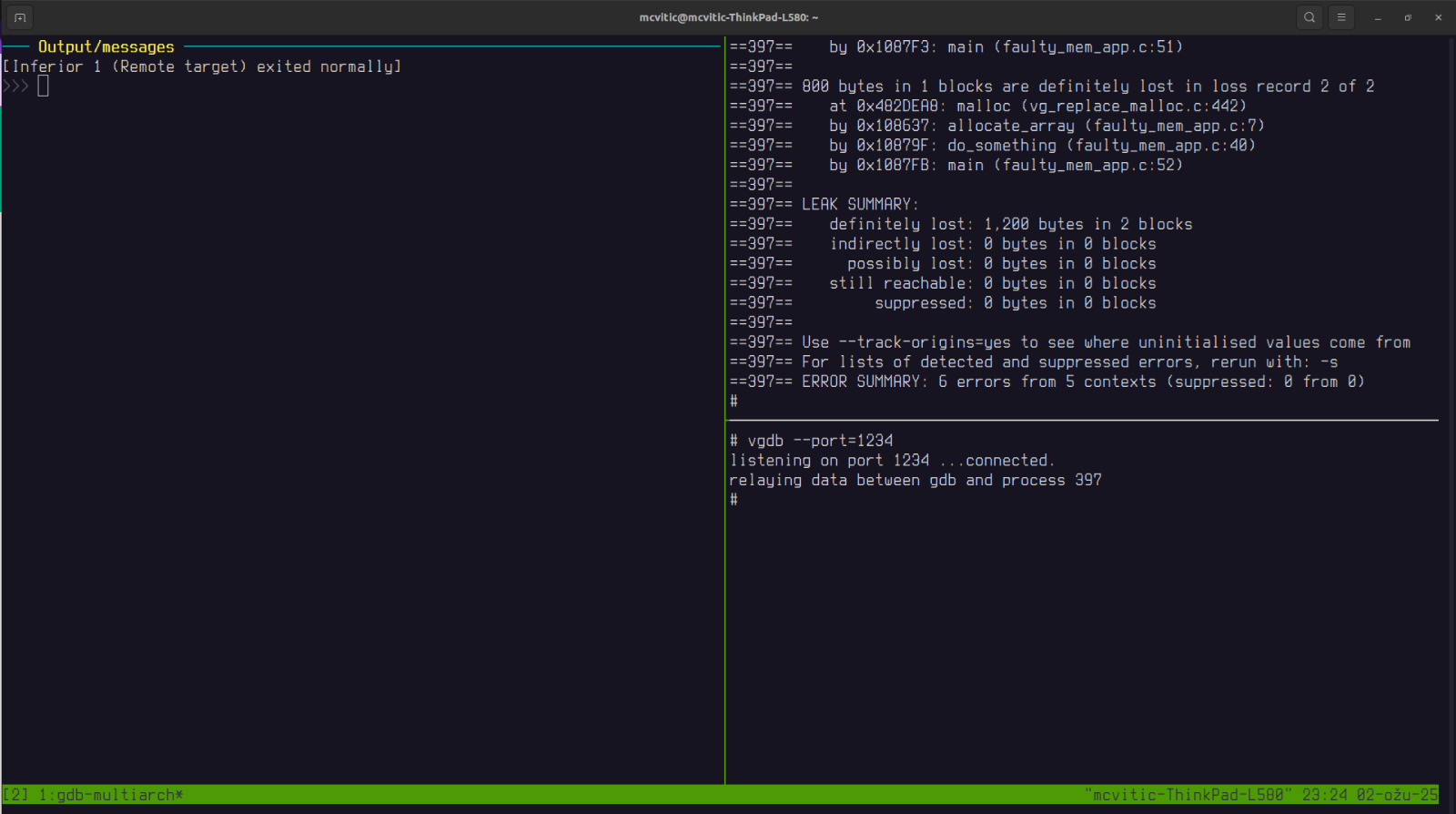Focus the Output/messages pane header
Image resolution: width=1456 pixels, height=814 pixels.
(106, 46)
